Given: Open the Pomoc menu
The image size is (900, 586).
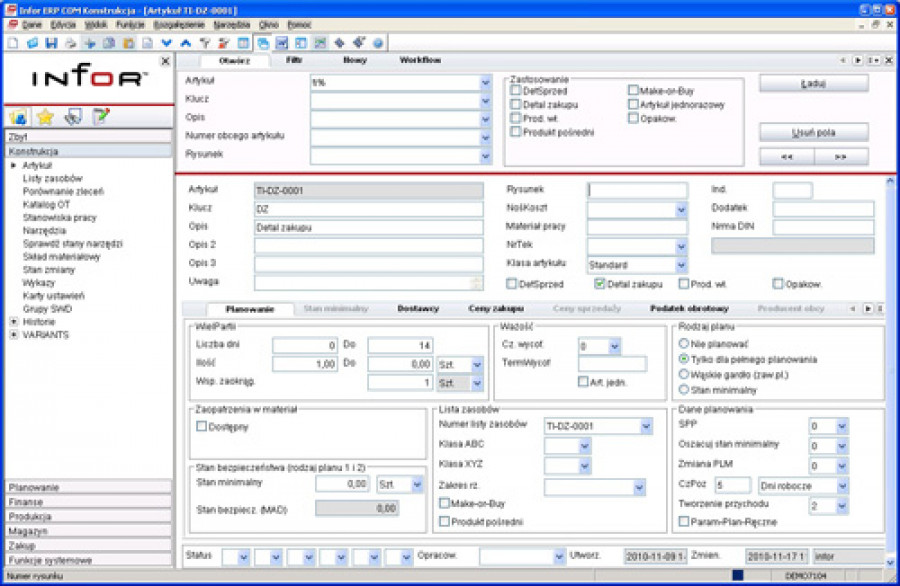Looking at the screenshot, I should click(299, 25).
